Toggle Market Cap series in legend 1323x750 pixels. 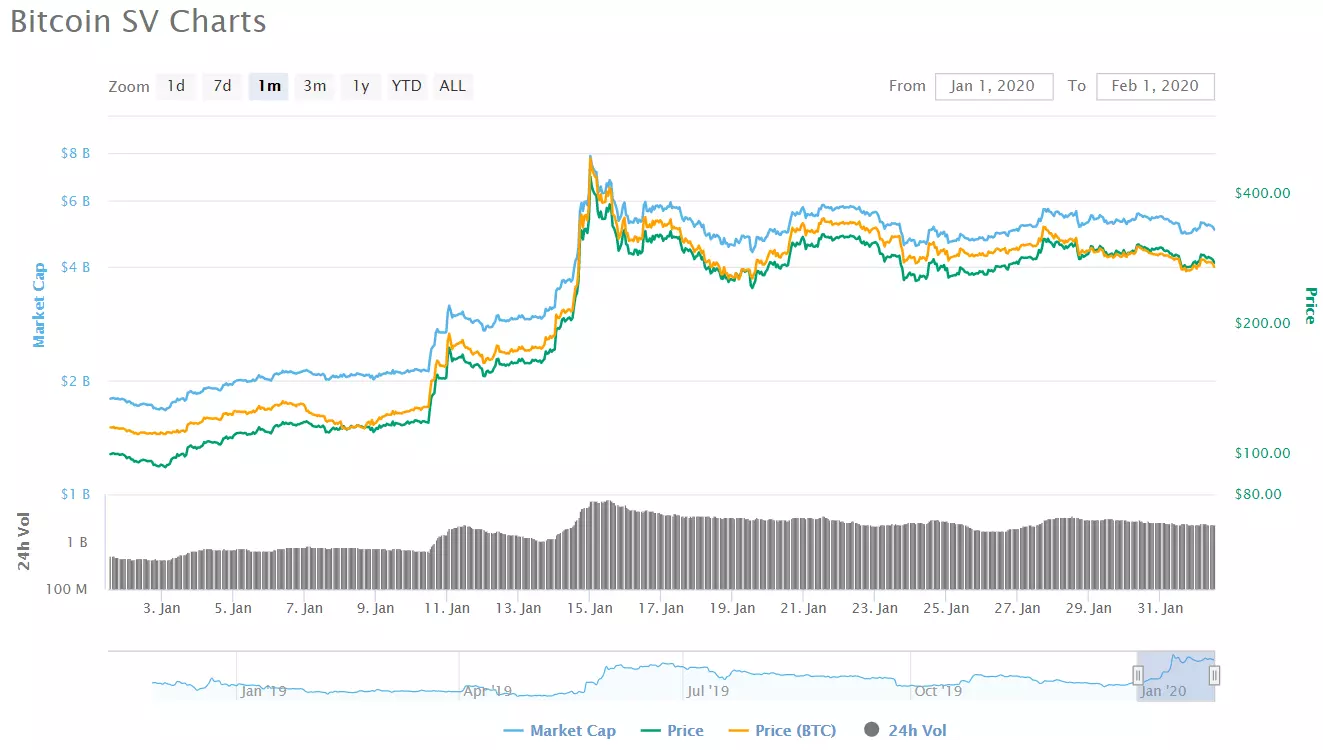tap(560, 731)
